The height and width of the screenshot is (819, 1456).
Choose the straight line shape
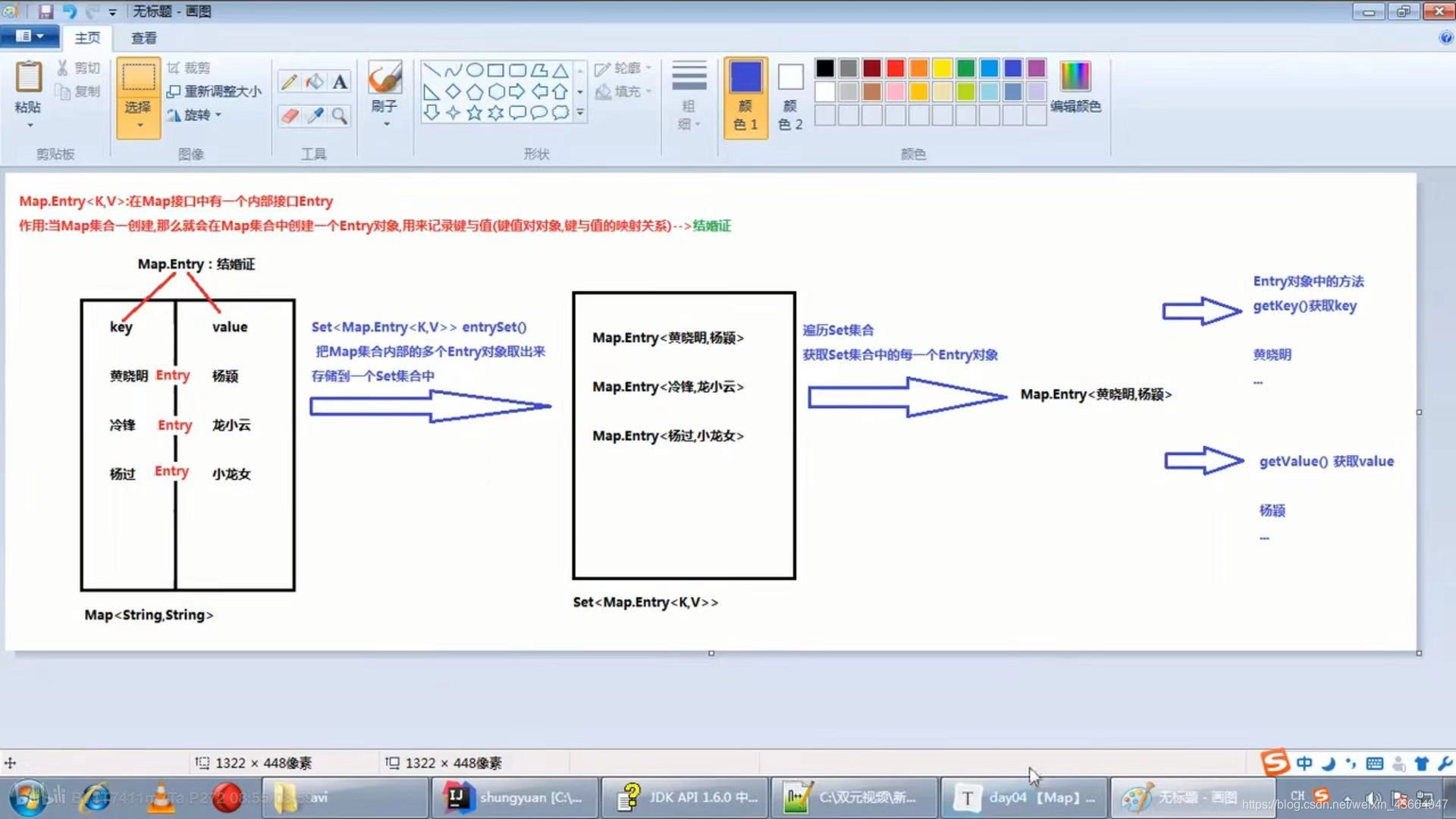[x=431, y=71]
